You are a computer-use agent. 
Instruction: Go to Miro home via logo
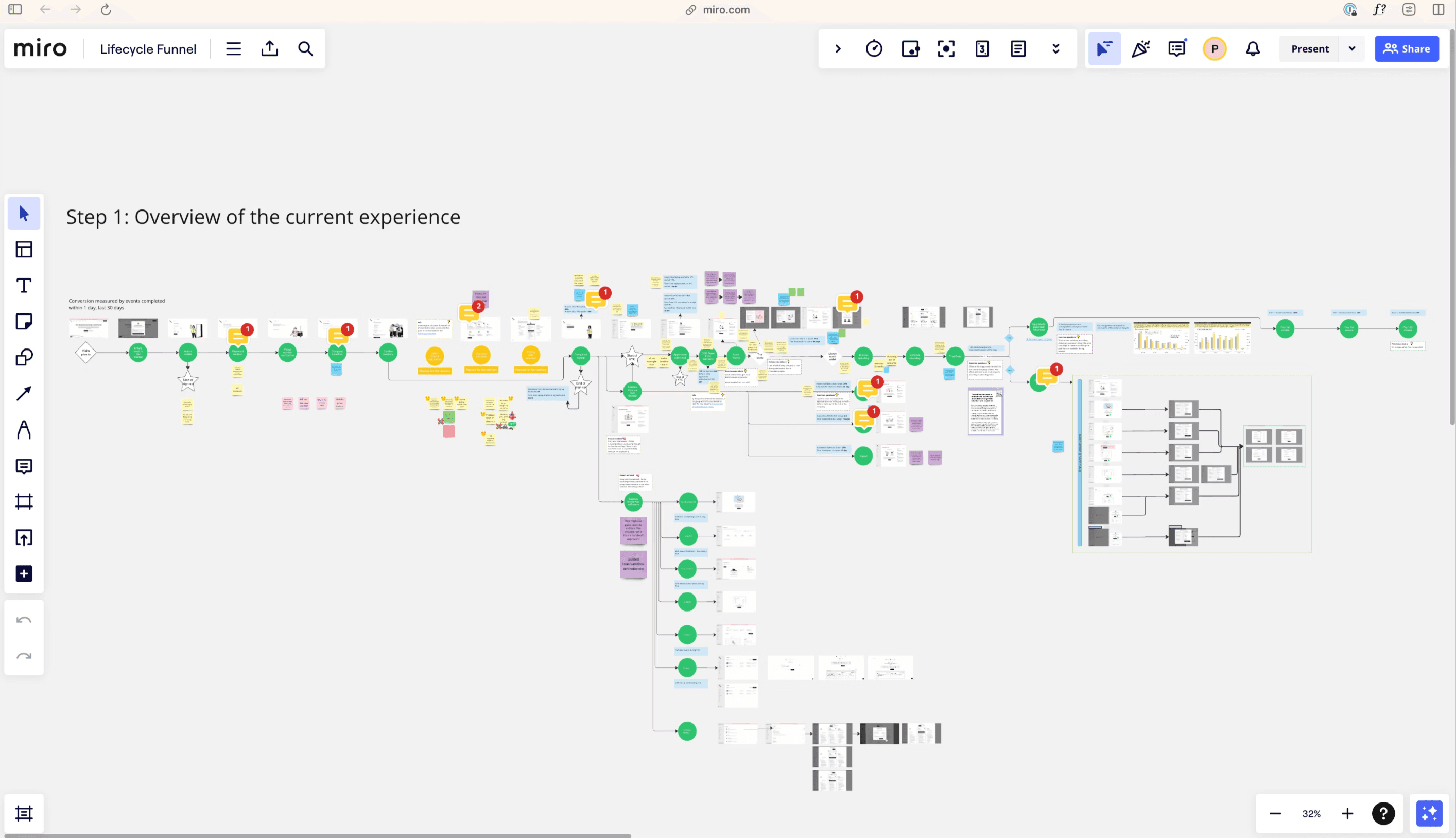[40, 49]
